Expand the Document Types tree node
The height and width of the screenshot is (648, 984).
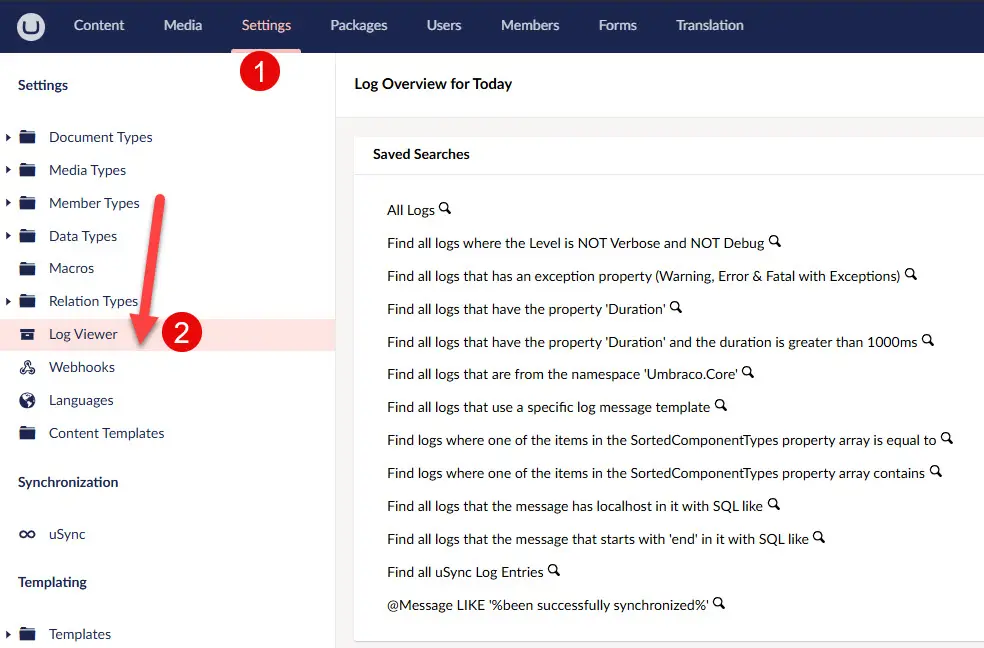coord(9,137)
